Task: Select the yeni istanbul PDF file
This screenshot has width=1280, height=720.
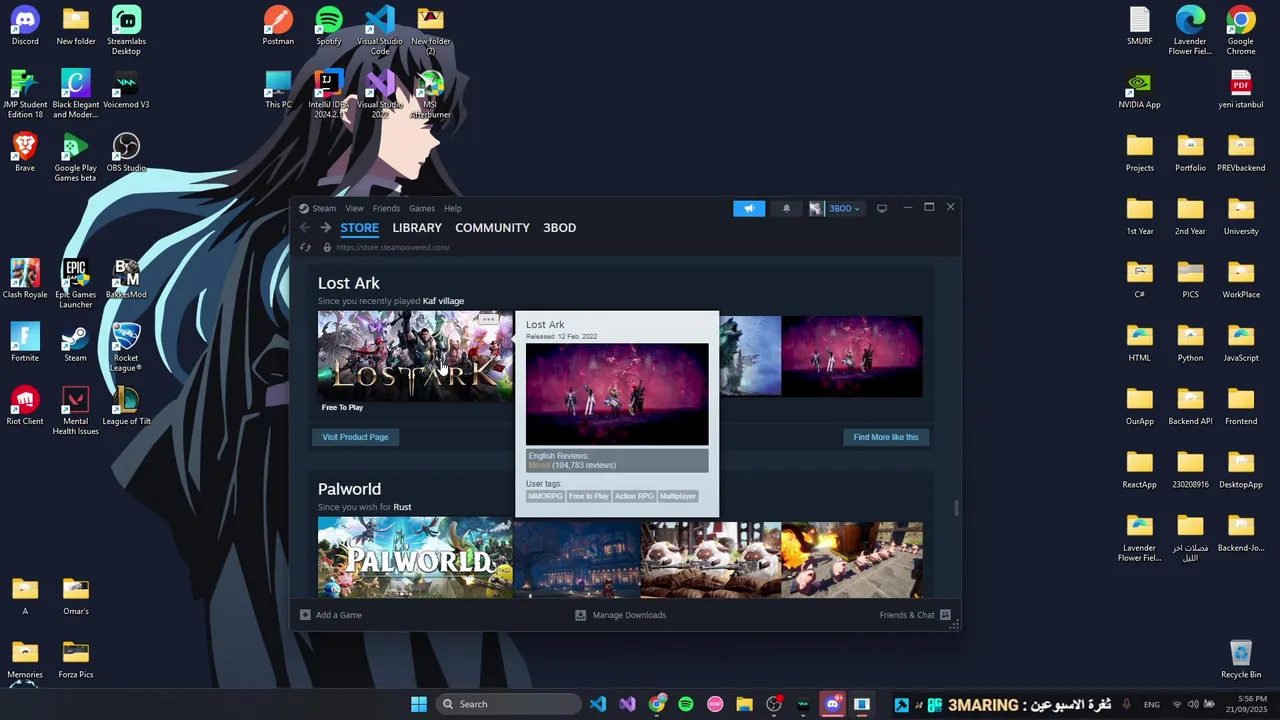Action: click(1241, 89)
